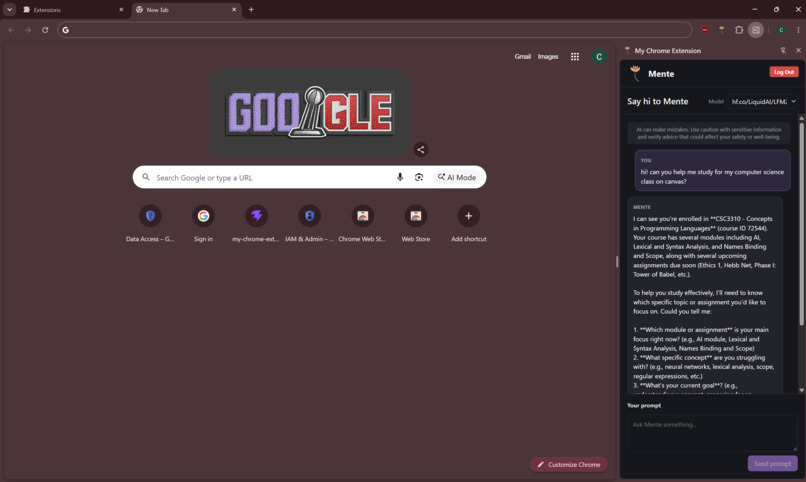The image size is (806, 482).
Task: Open the tab search dropdown arrow
Action: click(9, 9)
